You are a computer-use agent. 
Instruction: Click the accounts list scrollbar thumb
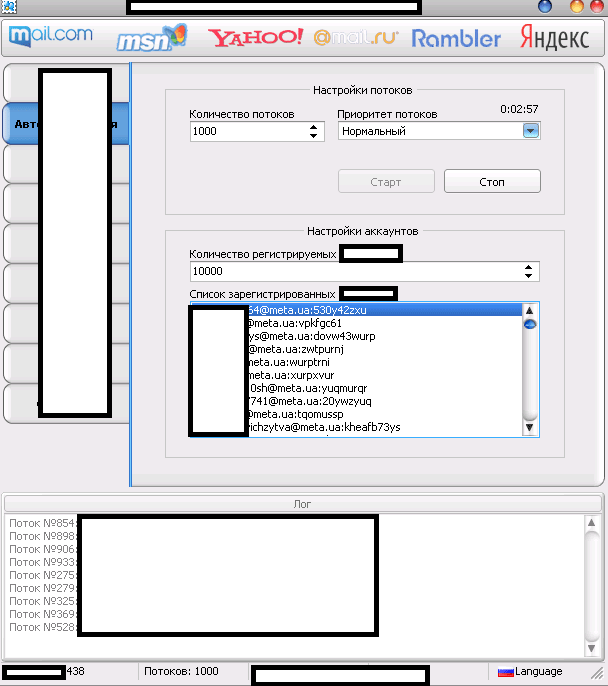click(530, 324)
